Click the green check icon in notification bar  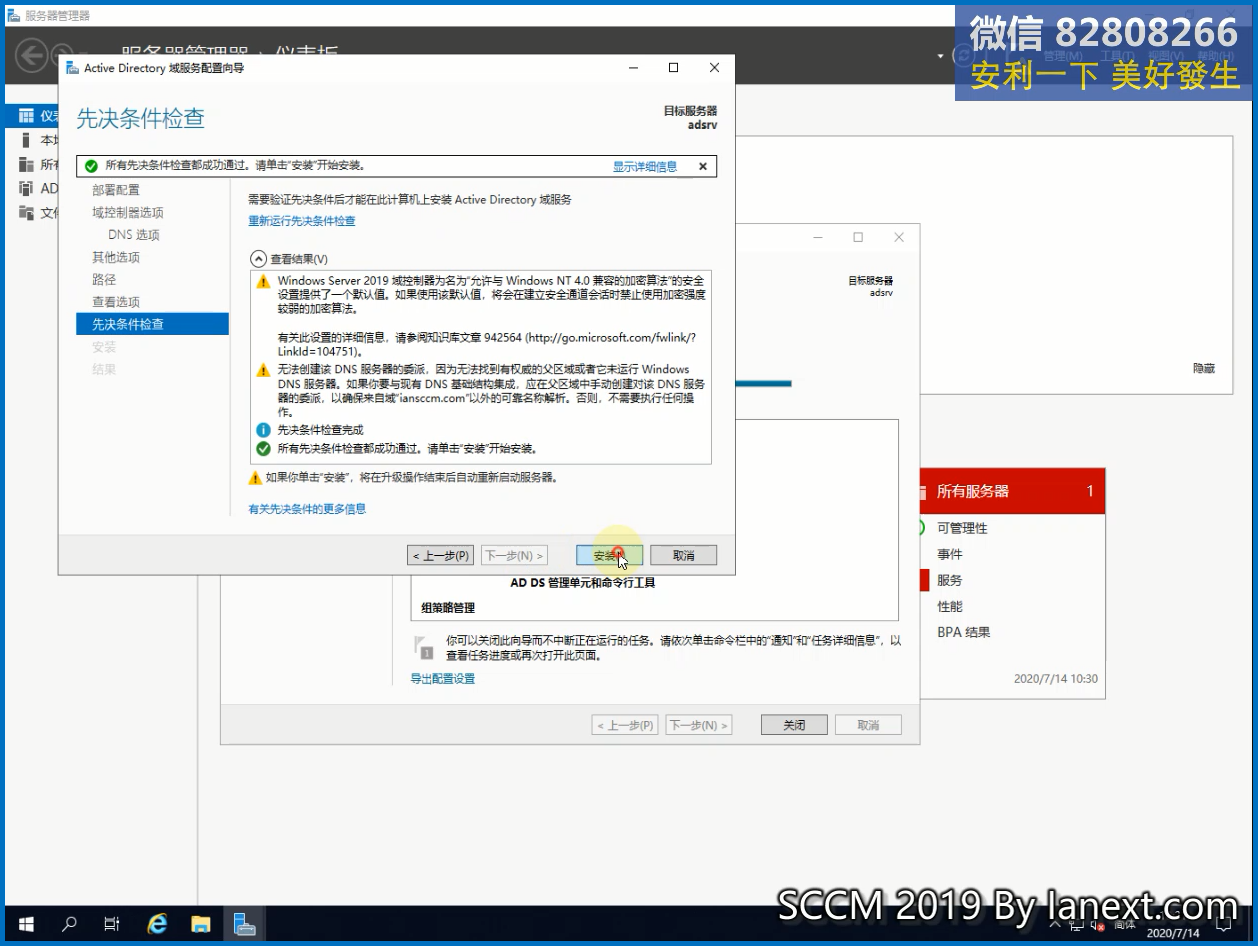click(92, 166)
